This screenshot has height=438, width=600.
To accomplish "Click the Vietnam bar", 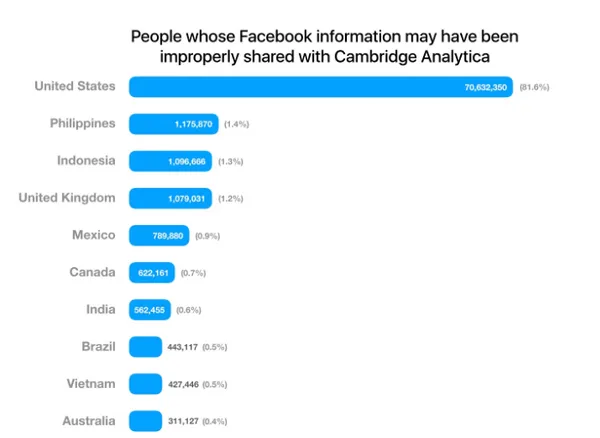I will click(x=145, y=384).
